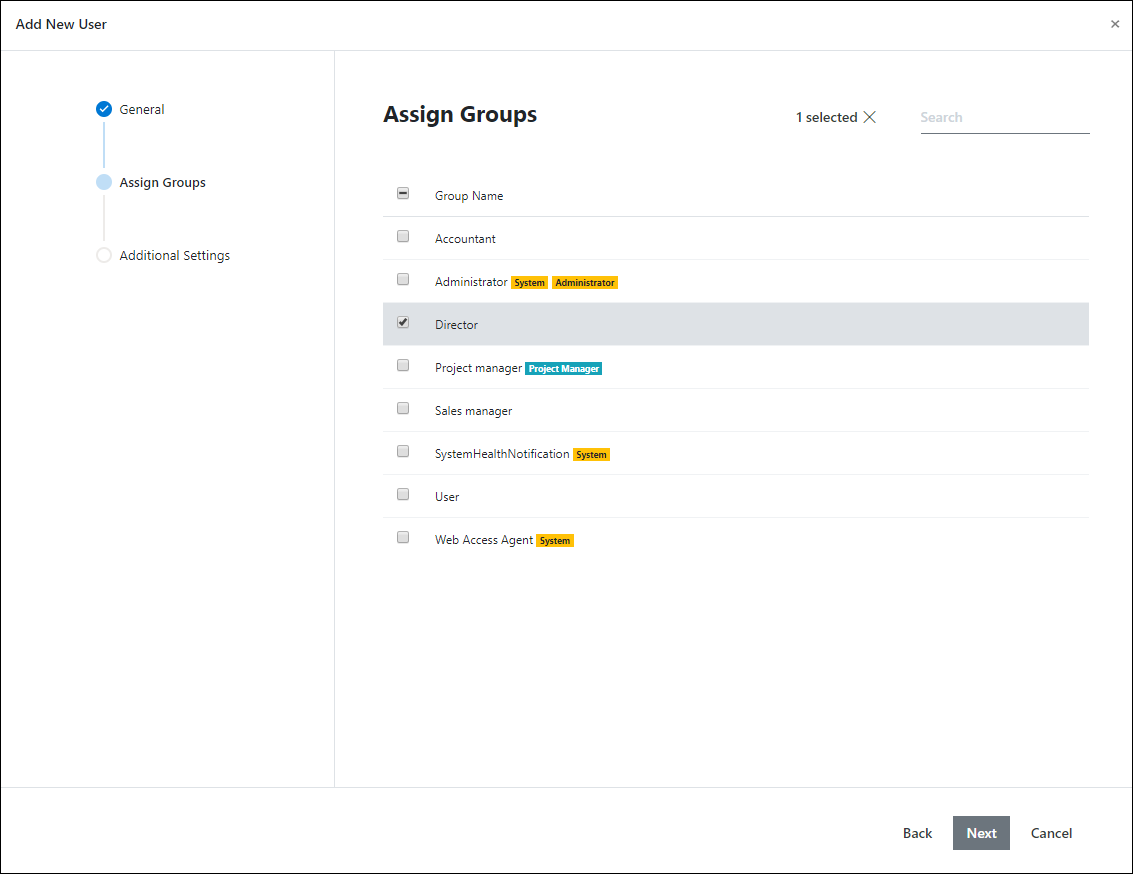Viewport: 1133px width, 874px height.
Task: Click the User group name
Action: (447, 497)
